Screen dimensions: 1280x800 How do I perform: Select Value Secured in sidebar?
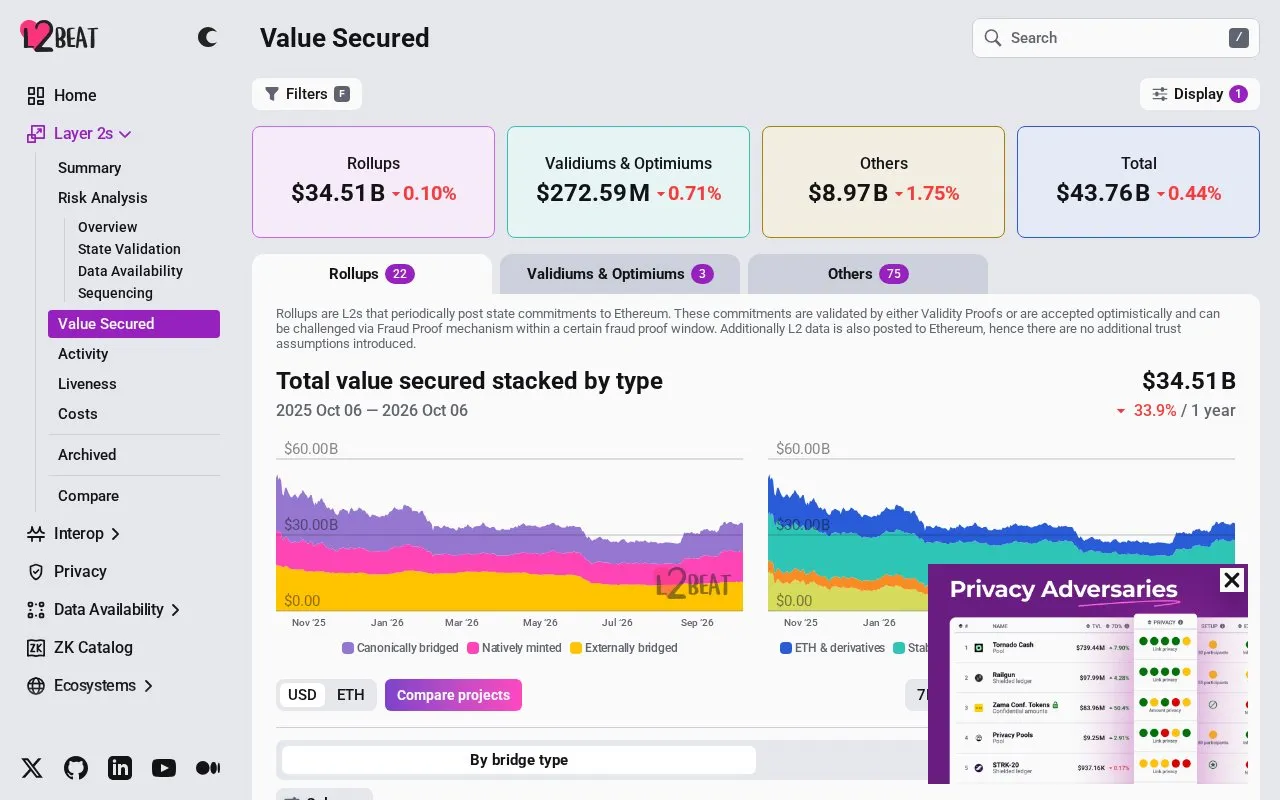[134, 324]
